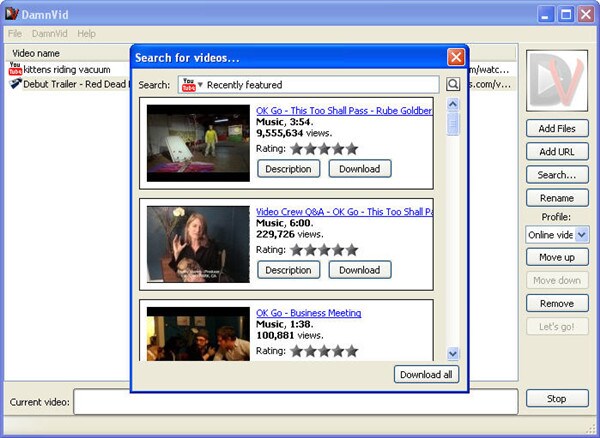Maximize the DamnVid window
Screen dimensions: 600x438
click(x=566, y=15)
